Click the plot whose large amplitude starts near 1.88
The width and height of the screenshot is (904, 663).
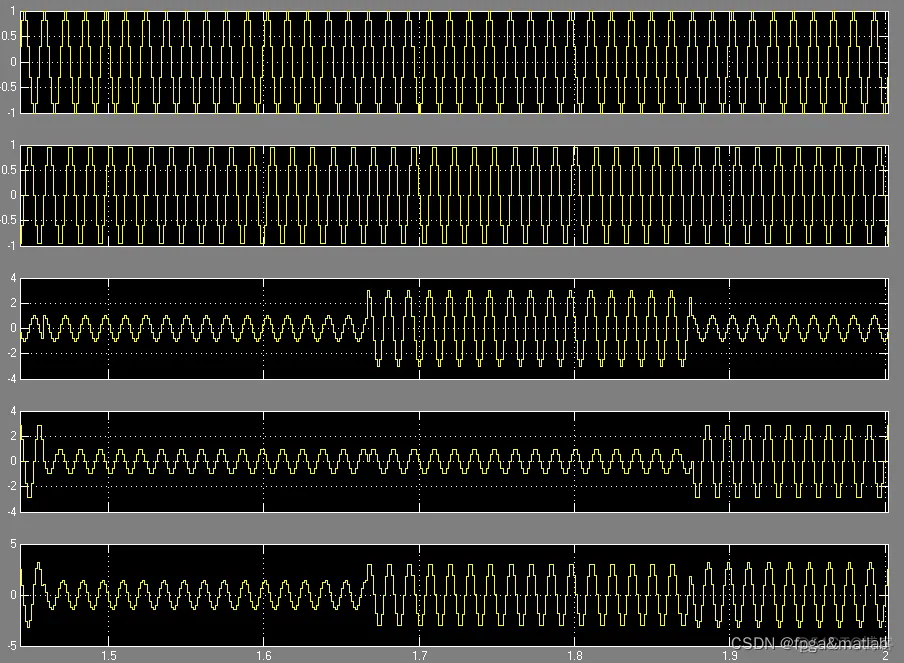(x=454, y=461)
